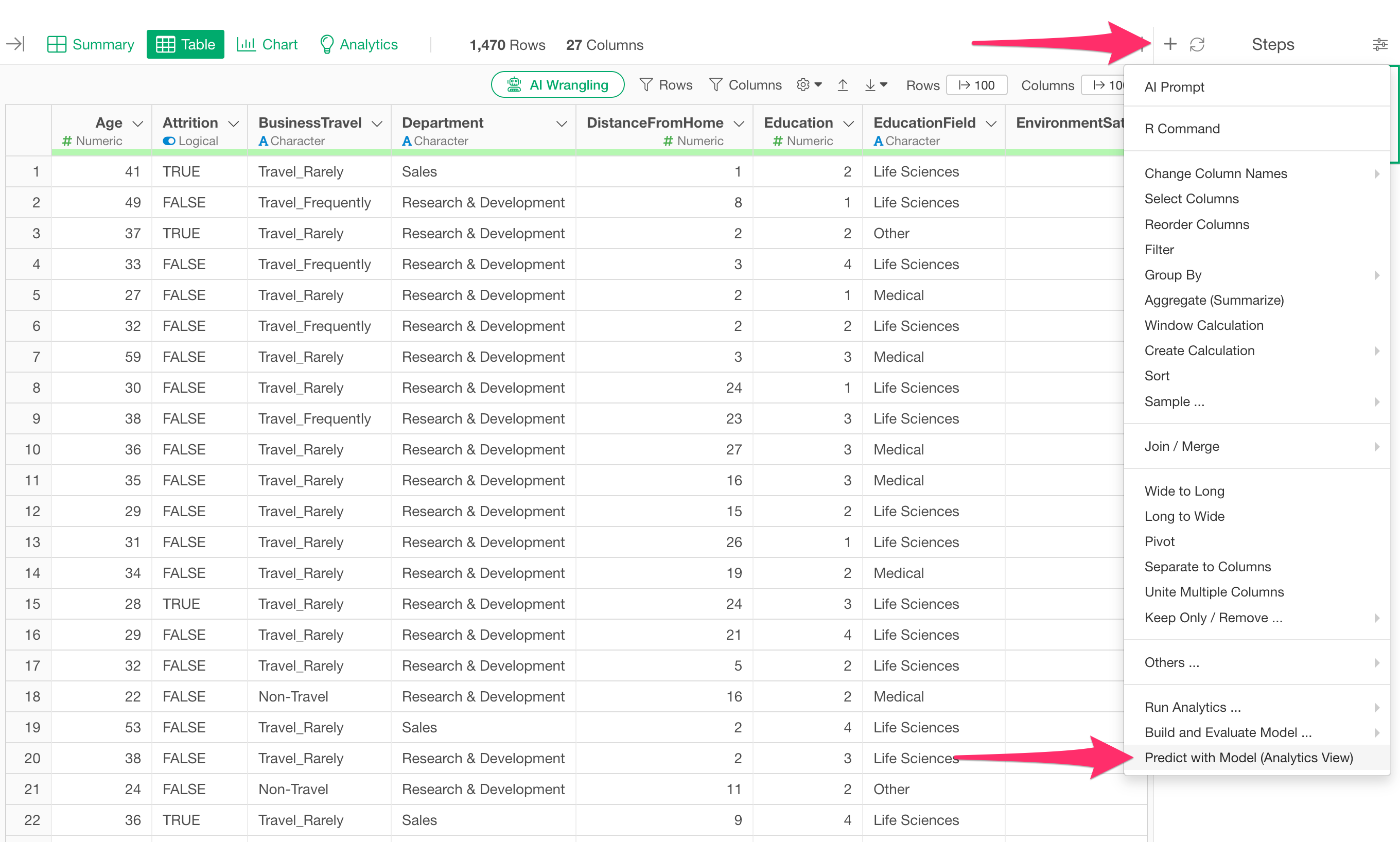Expand the Age column dropdown
The width and height of the screenshot is (1400, 842).
click(x=137, y=124)
